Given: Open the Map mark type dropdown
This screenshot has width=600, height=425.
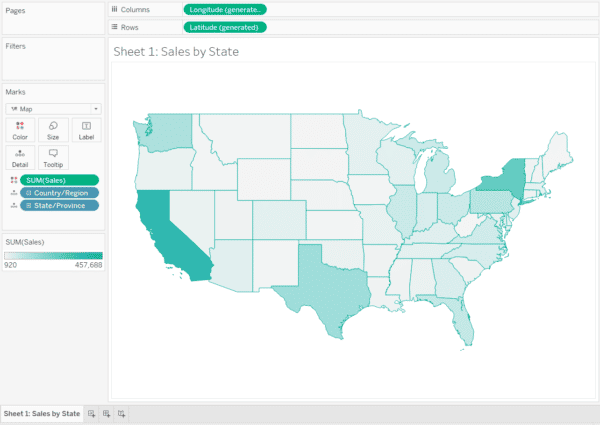Looking at the screenshot, I should coord(53,108).
